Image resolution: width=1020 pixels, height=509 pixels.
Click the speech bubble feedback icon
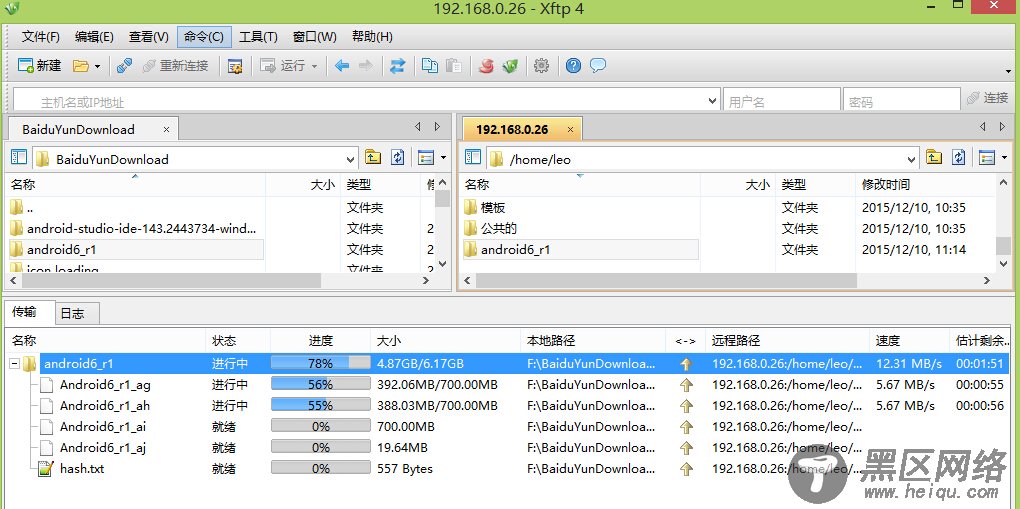(x=598, y=66)
